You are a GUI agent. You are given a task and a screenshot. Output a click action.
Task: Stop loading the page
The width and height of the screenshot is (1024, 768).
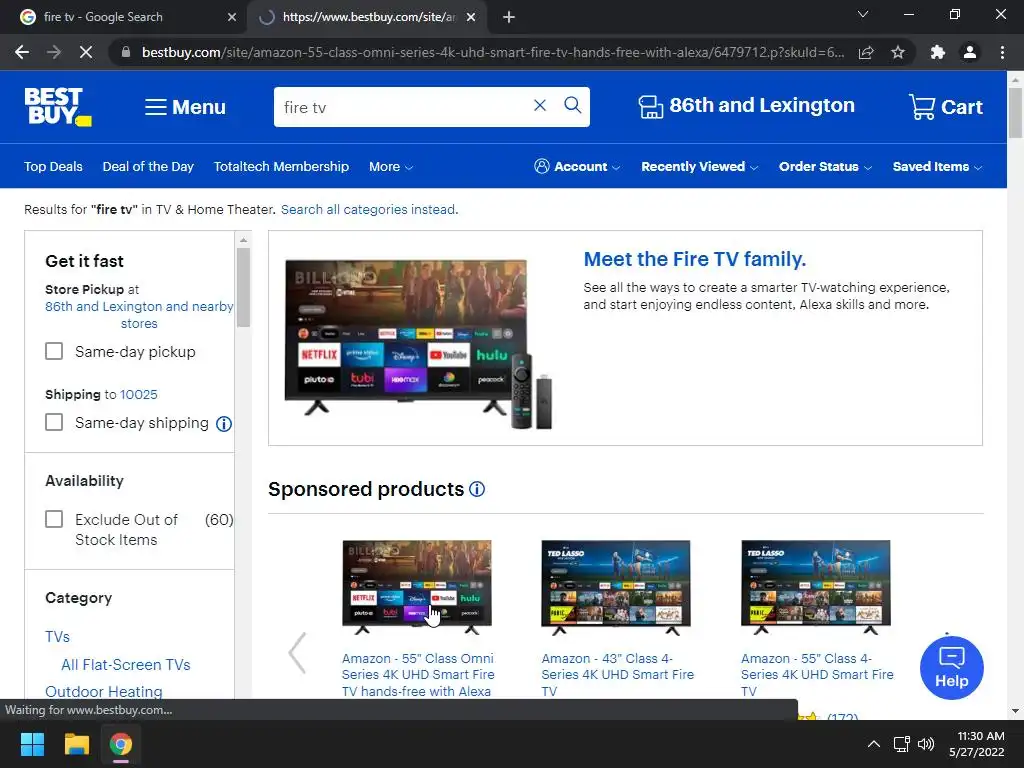click(x=86, y=52)
